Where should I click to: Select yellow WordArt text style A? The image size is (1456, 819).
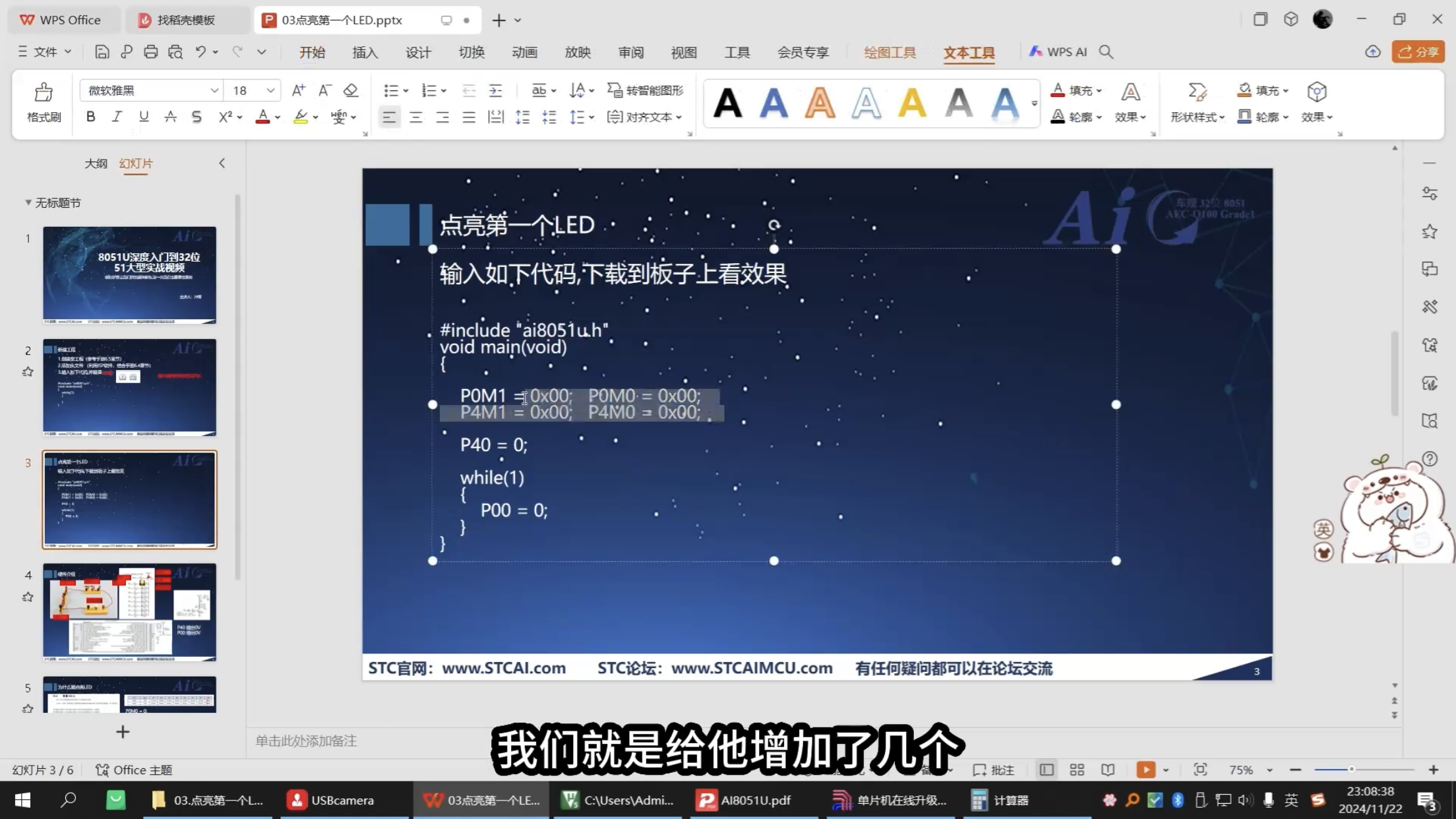[x=912, y=103]
